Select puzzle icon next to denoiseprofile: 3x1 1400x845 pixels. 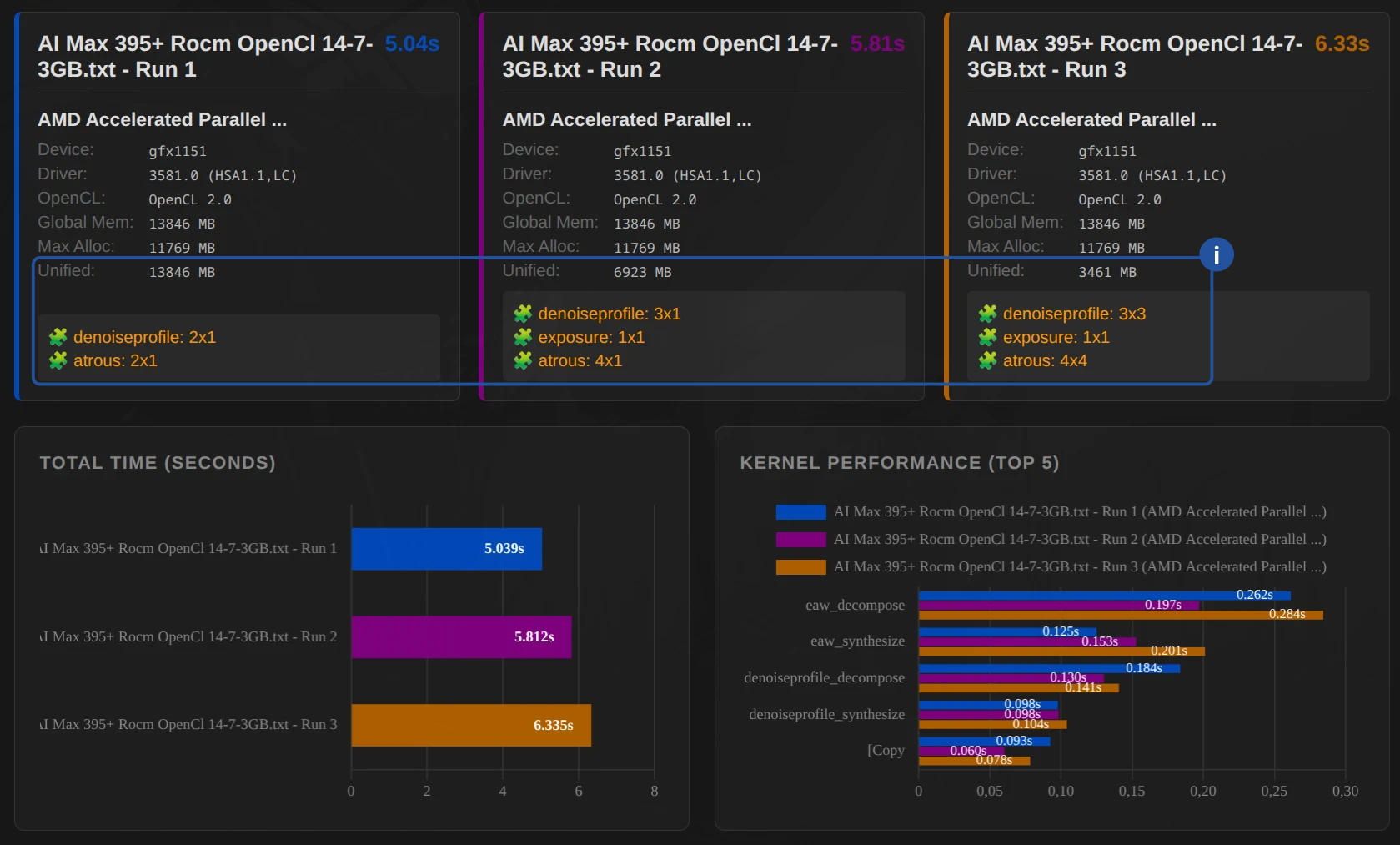click(523, 314)
